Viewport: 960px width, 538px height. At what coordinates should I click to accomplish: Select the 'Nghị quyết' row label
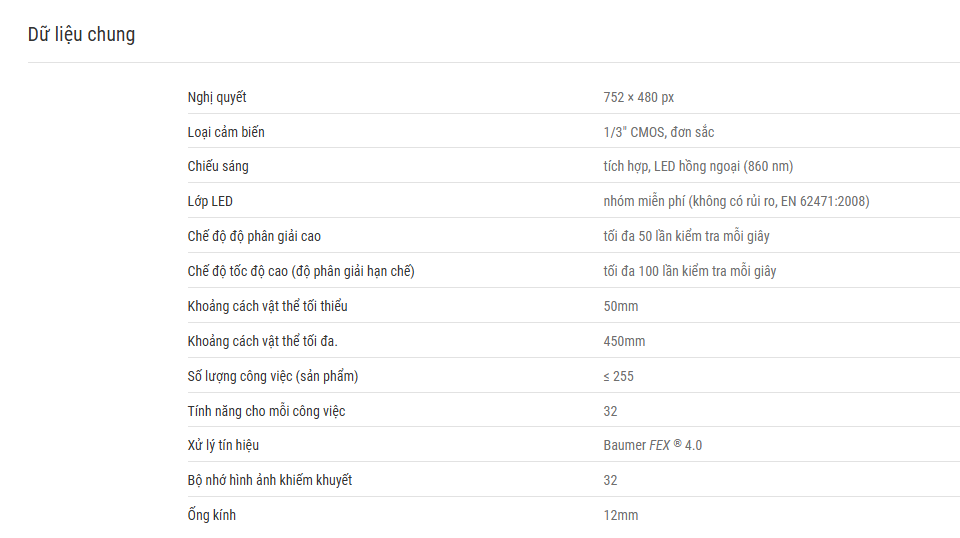point(217,97)
